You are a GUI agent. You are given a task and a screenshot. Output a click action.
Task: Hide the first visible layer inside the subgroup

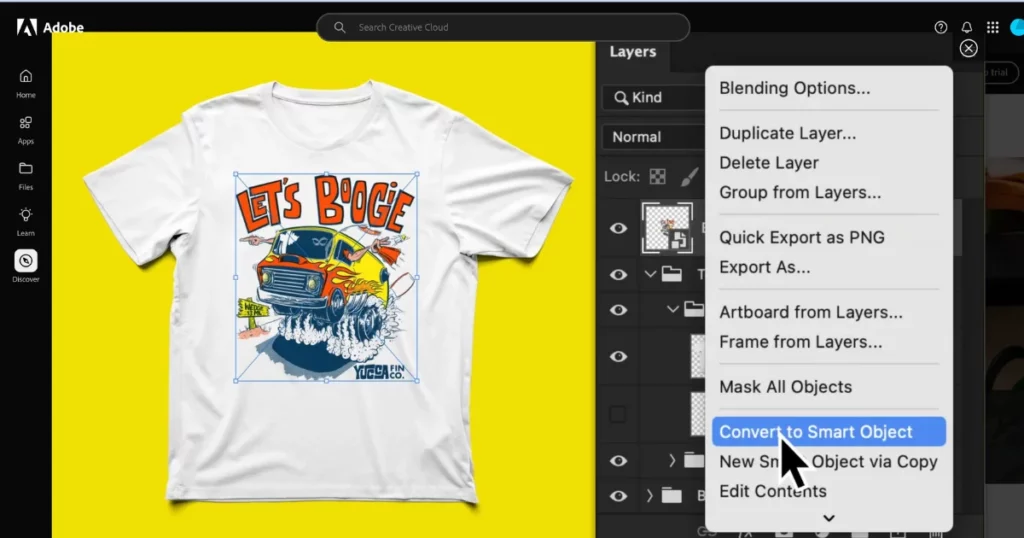tap(618, 356)
